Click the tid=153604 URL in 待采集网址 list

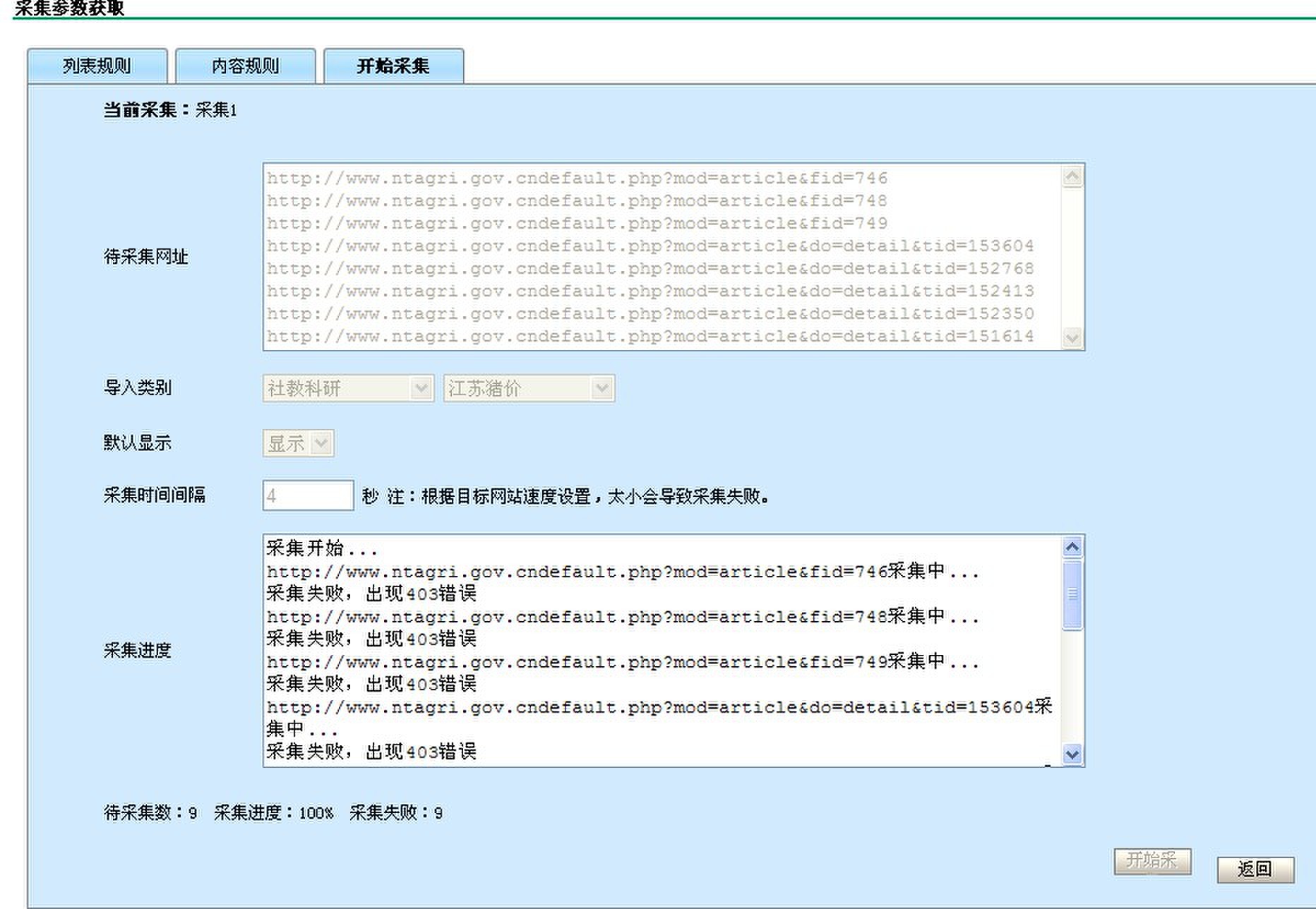(650, 246)
